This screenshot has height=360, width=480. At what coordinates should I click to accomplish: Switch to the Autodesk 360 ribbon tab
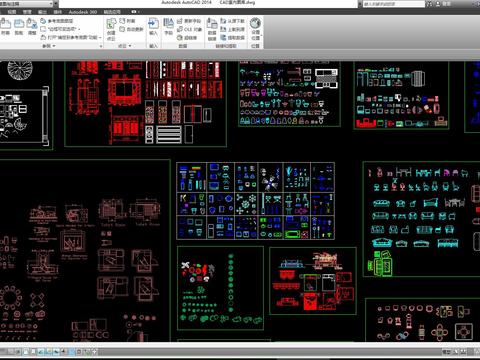83,12
